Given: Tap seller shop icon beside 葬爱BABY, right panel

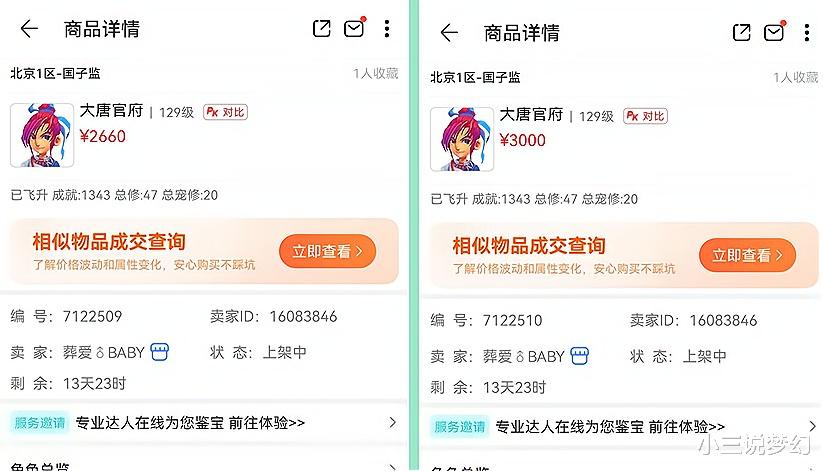Looking at the screenshot, I should point(579,356).
